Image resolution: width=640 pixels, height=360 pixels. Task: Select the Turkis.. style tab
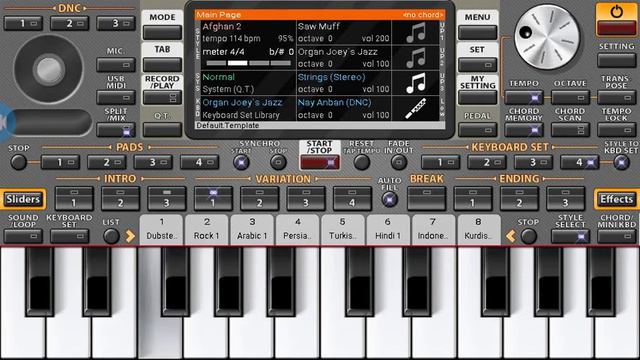click(x=342, y=229)
